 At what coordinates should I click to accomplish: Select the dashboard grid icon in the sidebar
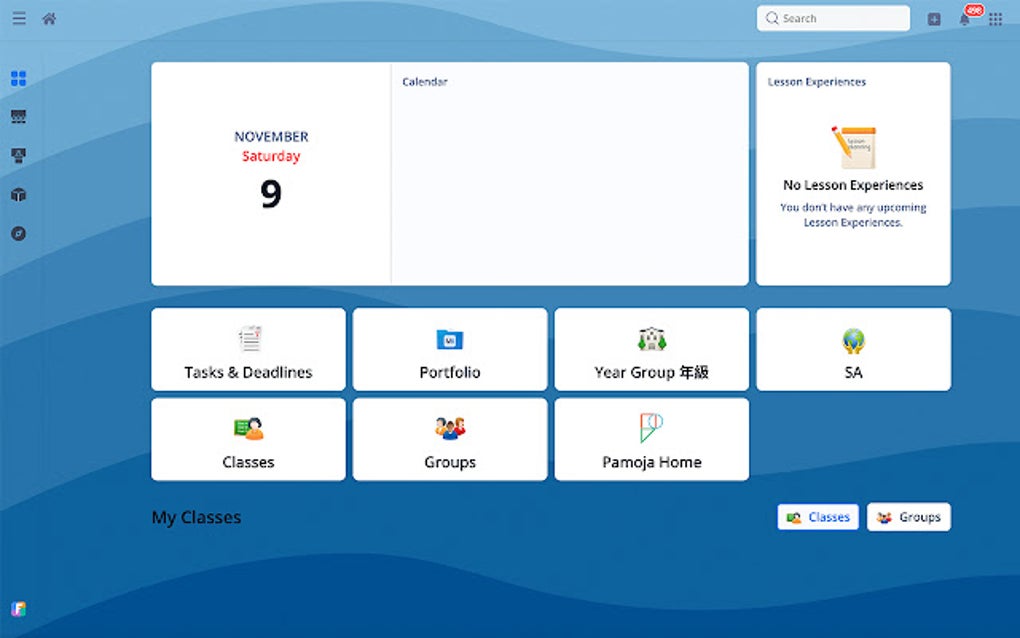17,78
